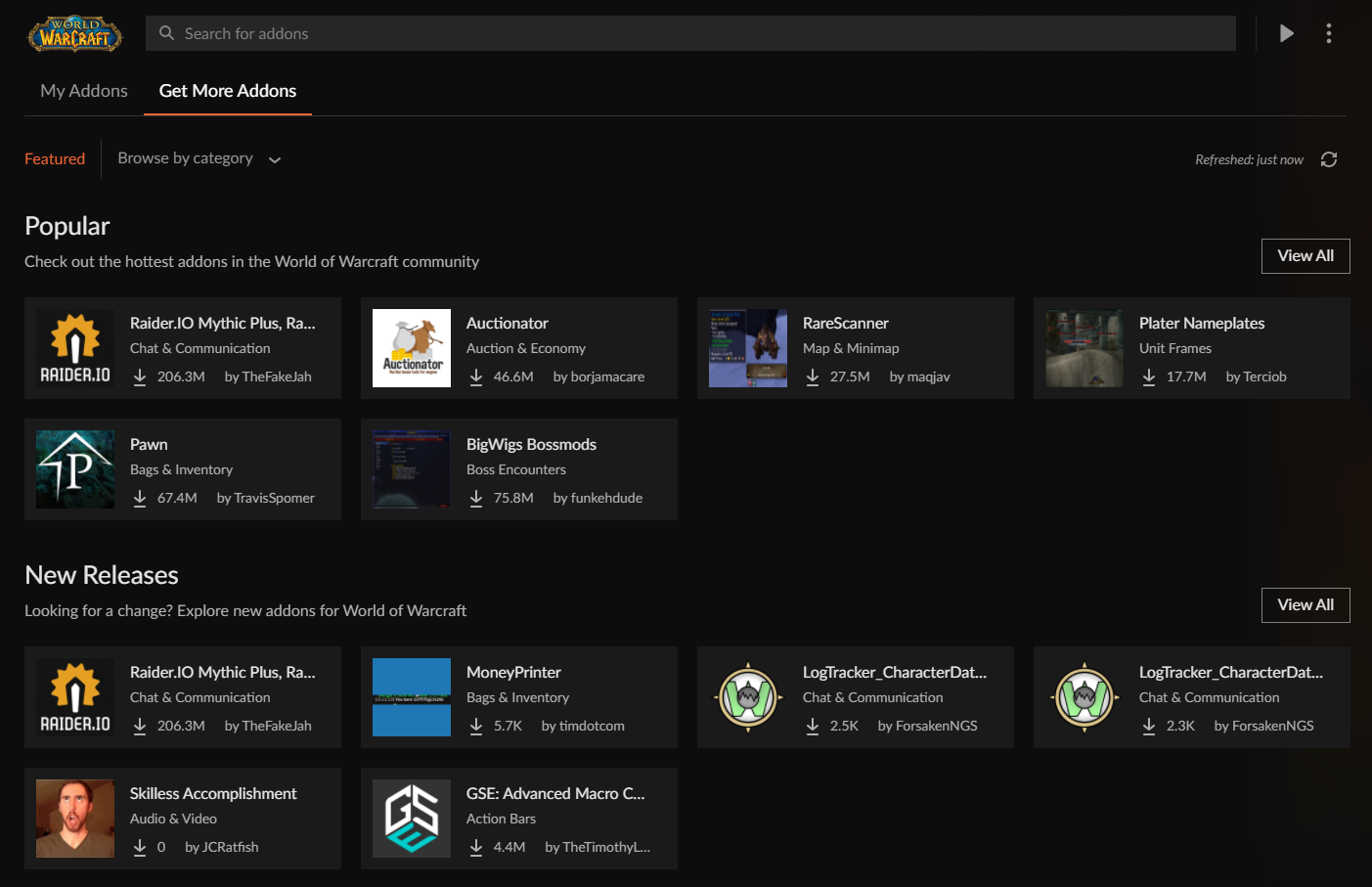1372x887 pixels.
Task: Click the download icon on Auctionator card
Action: [x=476, y=376]
